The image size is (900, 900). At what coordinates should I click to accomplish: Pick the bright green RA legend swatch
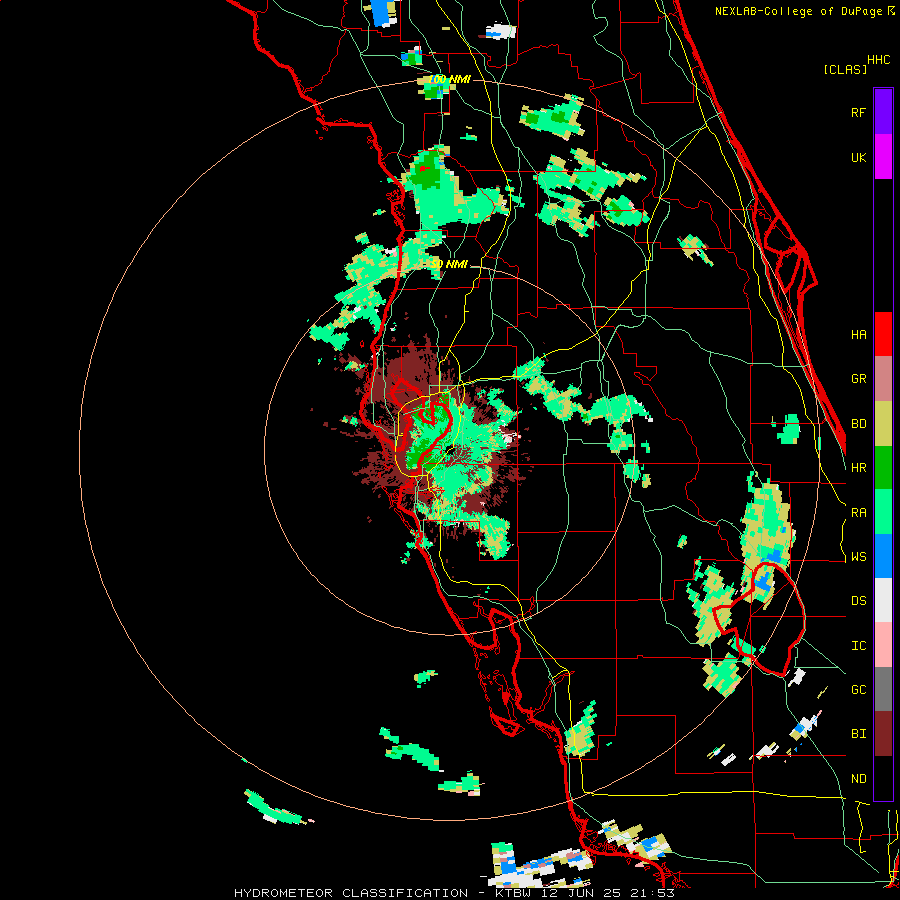click(883, 512)
